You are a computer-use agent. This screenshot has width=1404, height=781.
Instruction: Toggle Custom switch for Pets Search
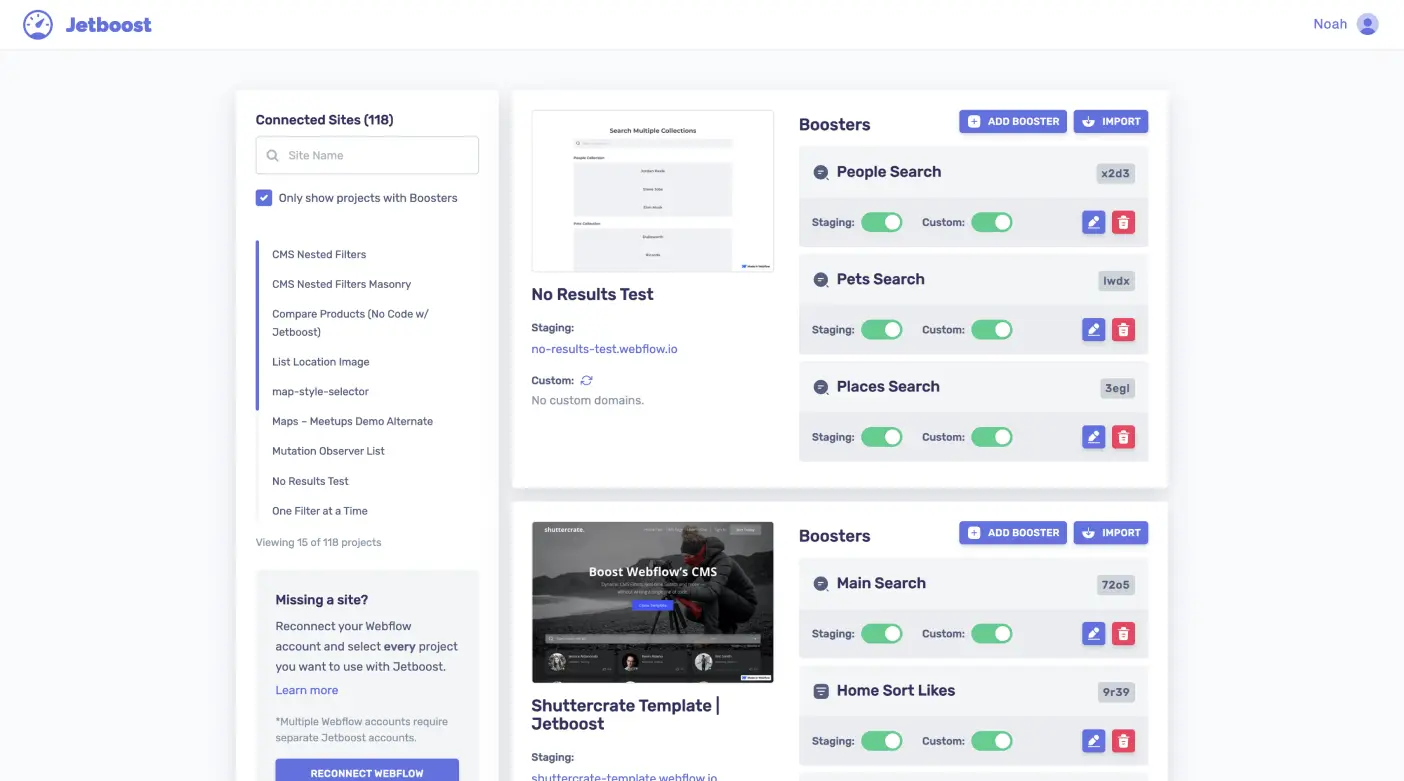point(992,329)
